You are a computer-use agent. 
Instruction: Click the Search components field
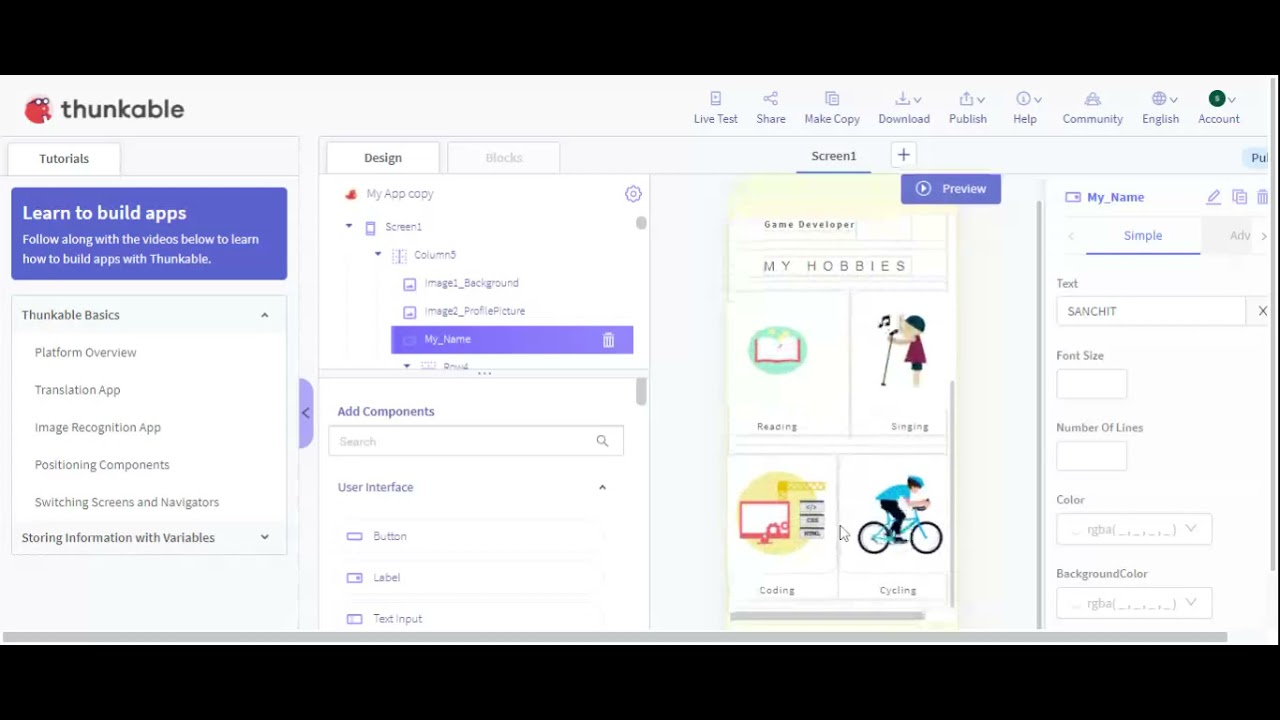[x=476, y=441]
